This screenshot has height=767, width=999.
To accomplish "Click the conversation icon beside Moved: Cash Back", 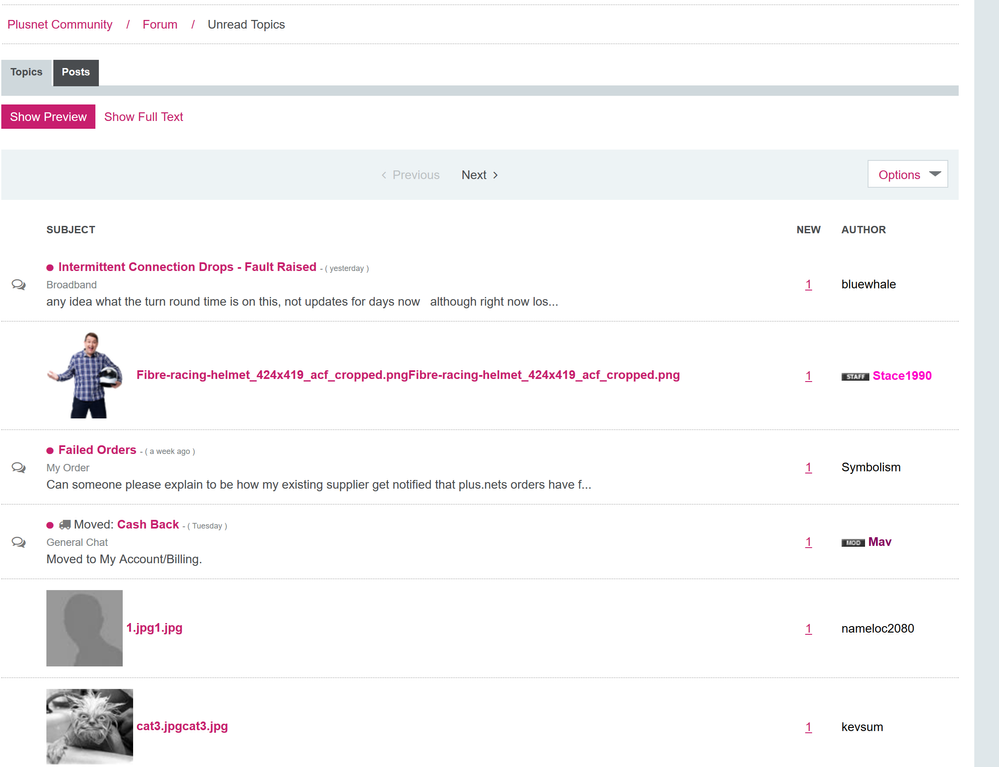I will click(18, 542).
